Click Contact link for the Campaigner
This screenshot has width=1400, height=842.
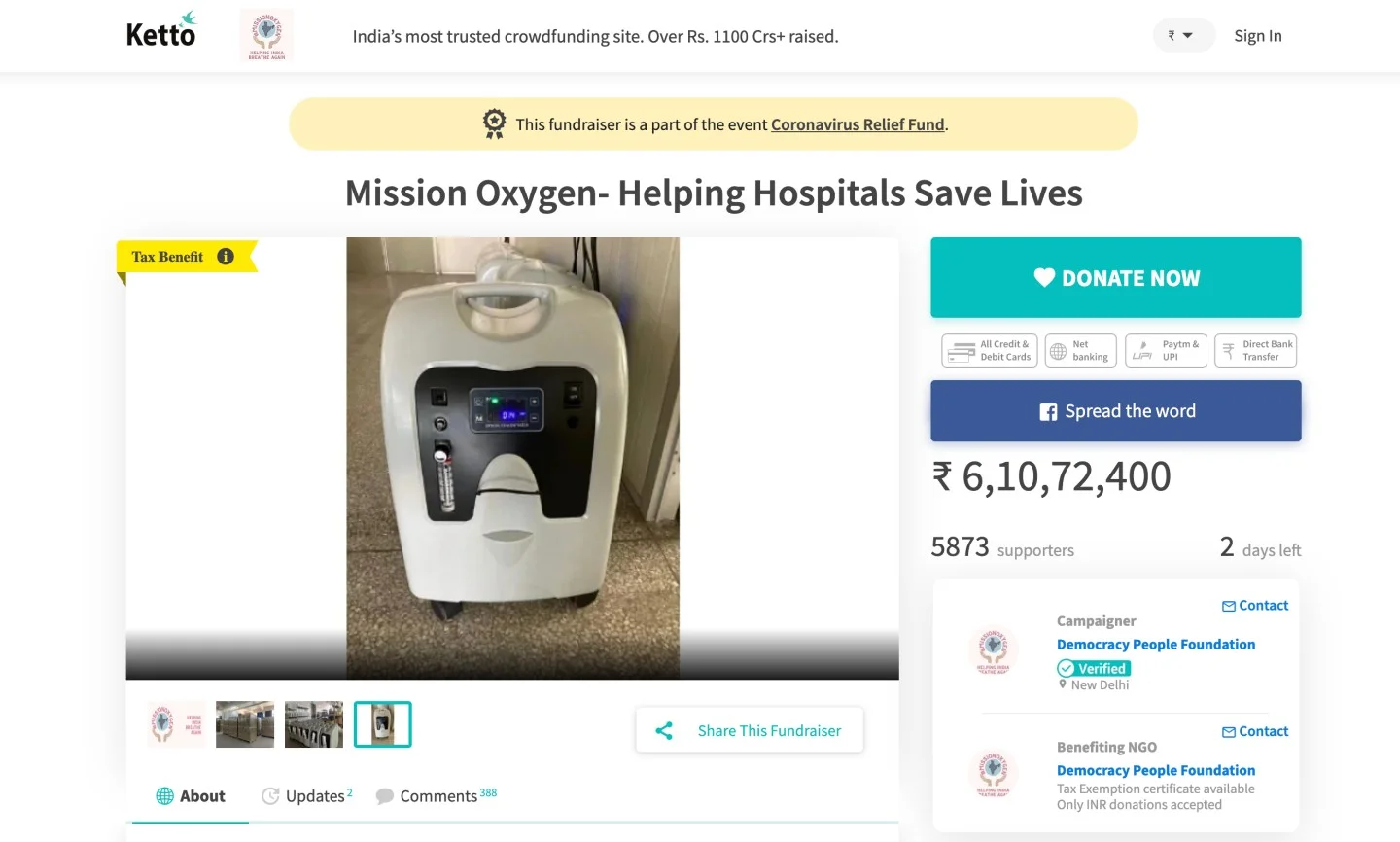tap(1255, 606)
